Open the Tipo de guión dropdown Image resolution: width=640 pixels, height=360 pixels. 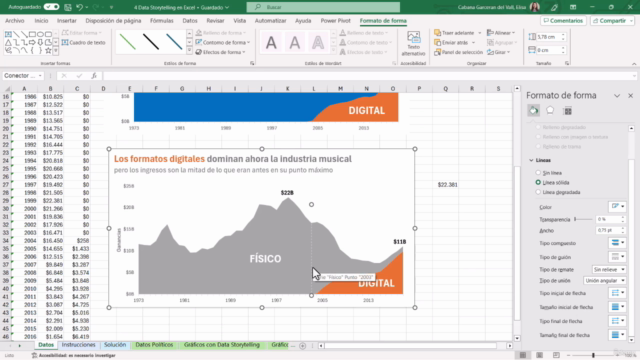tap(617, 257)
